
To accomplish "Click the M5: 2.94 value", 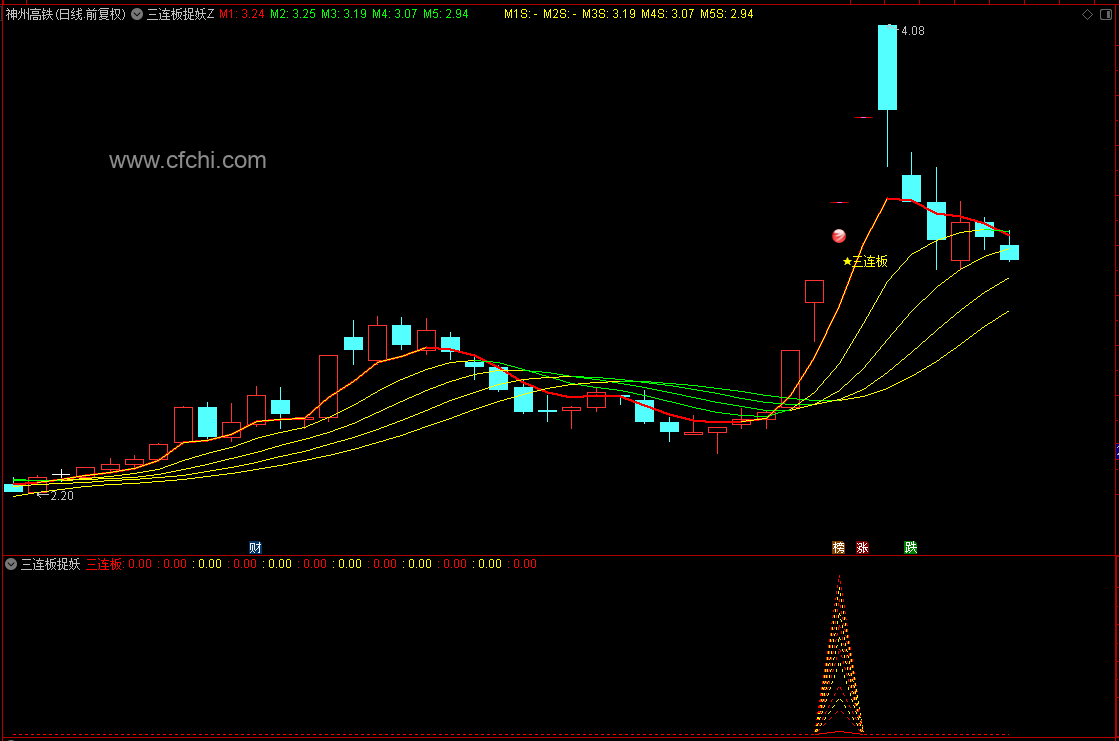I will tap(446, 14).
